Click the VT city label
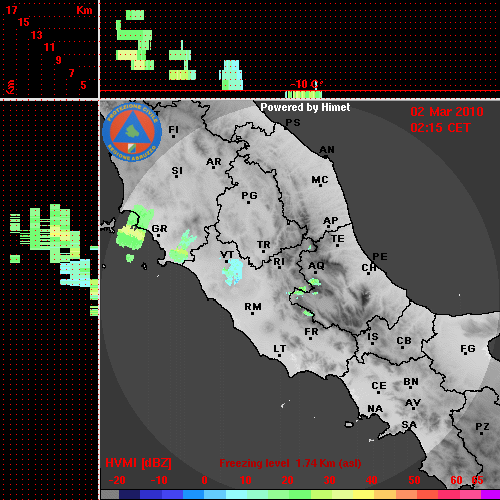Viewport: 500px width, 500px height. coord(227,255)
